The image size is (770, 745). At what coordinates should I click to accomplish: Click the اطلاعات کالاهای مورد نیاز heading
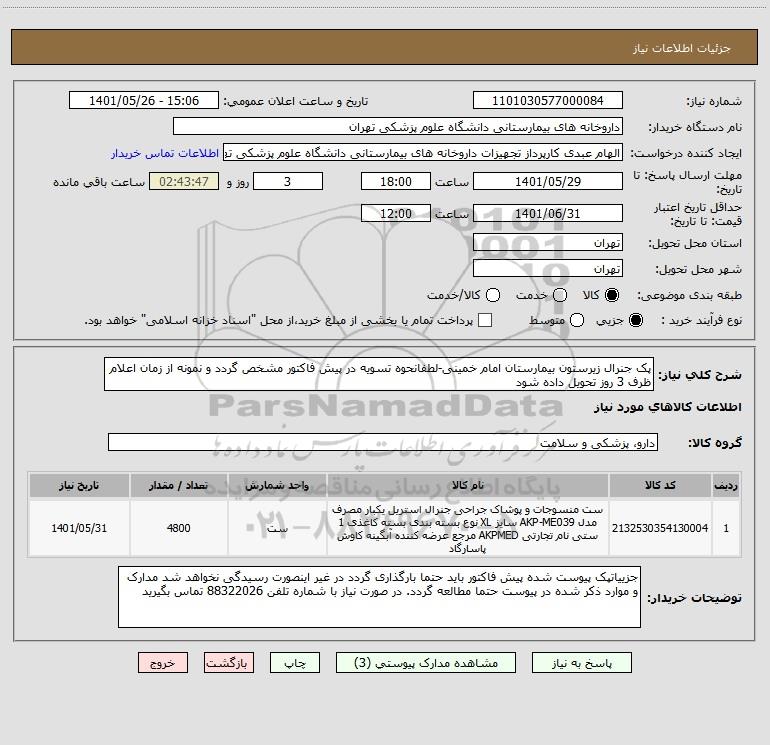(667, 407)
